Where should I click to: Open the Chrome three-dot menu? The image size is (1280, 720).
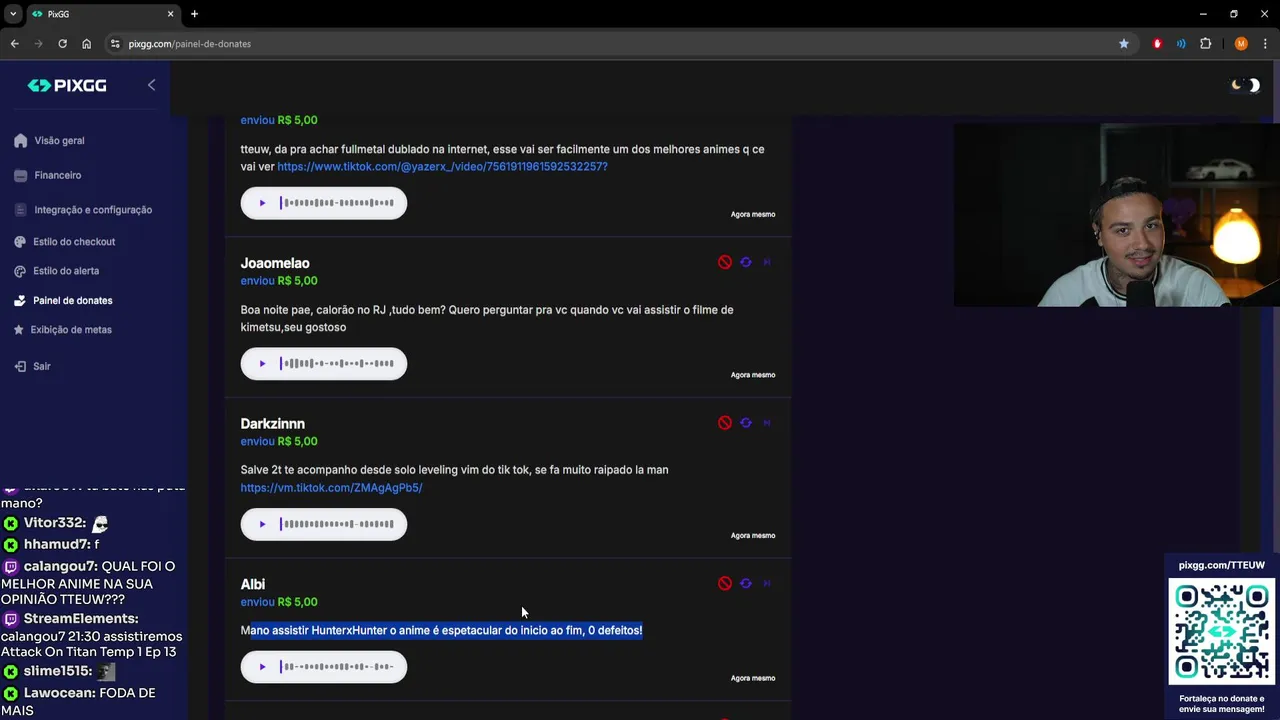(1265, 44)
